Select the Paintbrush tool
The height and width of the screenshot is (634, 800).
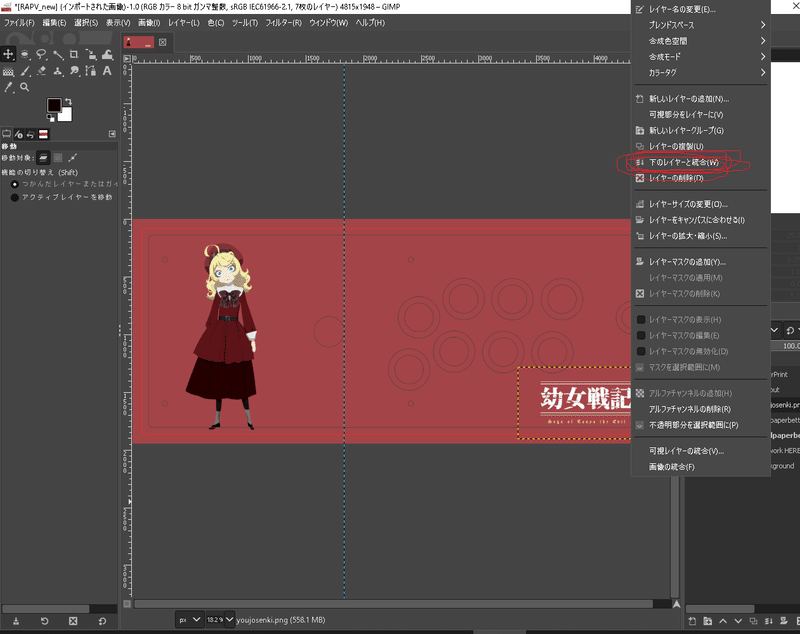coord(25,71)
